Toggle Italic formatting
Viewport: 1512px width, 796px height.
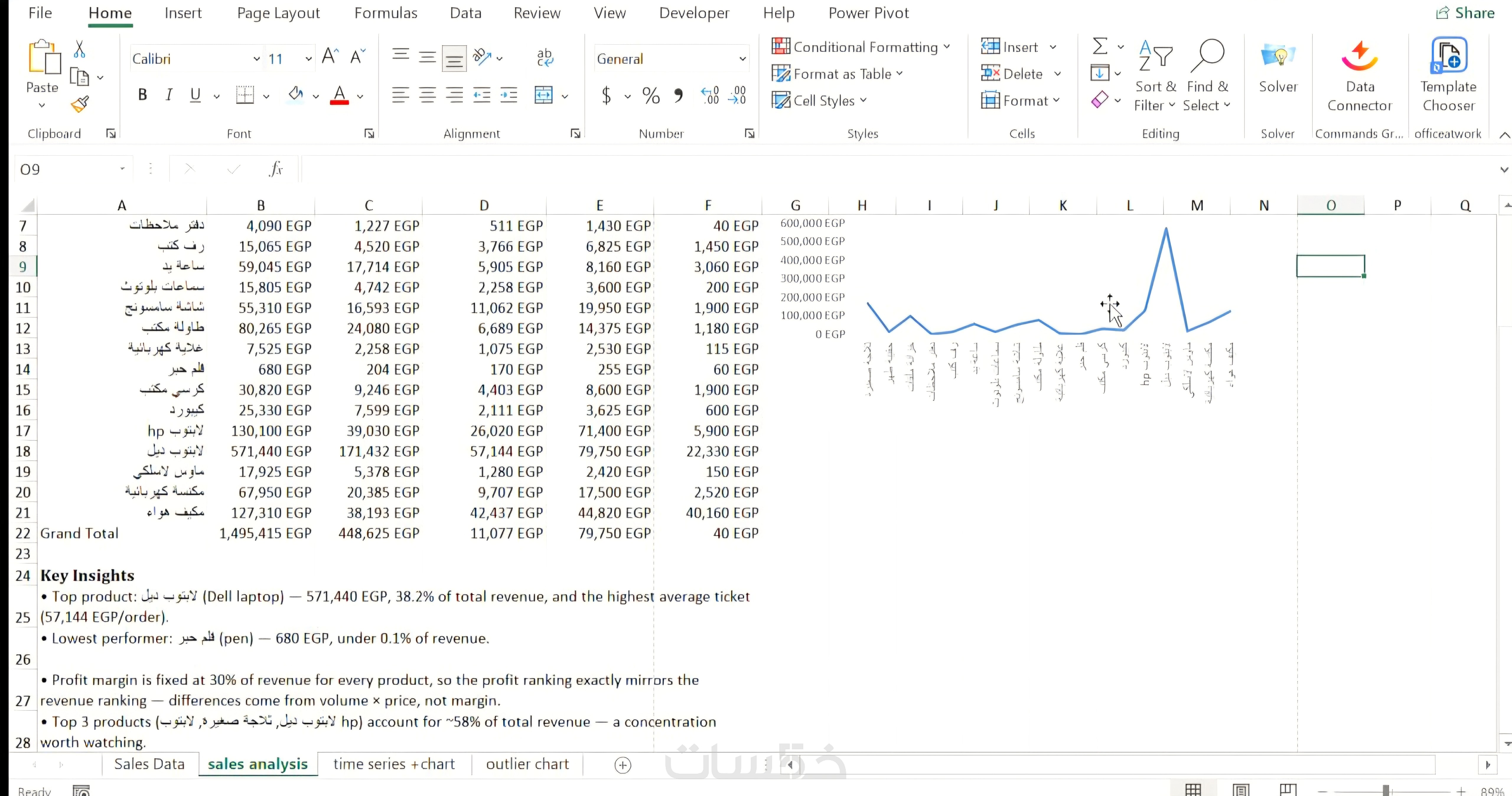click(169, 95)
